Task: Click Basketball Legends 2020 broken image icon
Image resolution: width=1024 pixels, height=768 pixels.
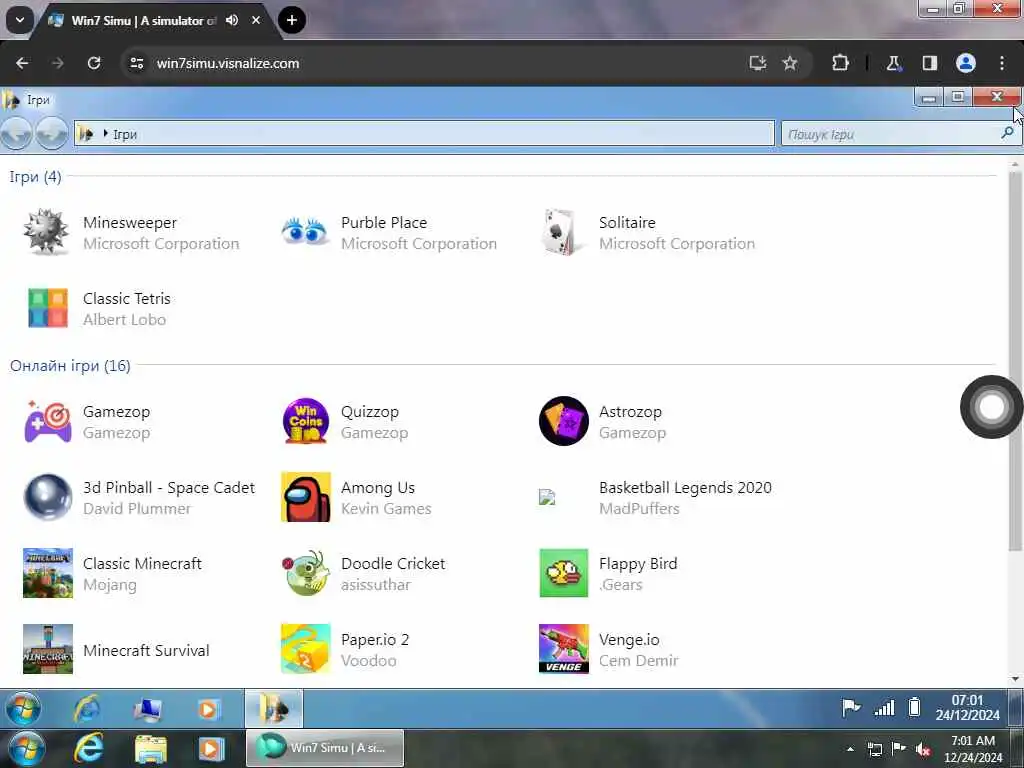Action: (x=547, y=497)
